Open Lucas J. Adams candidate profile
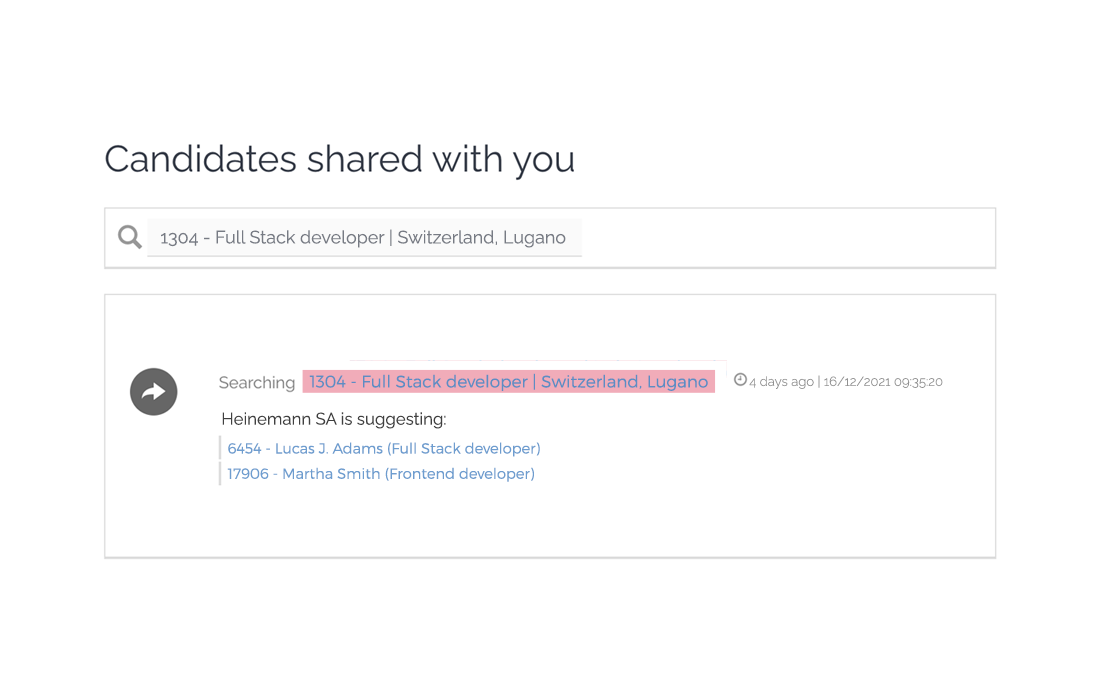Screen dimensions: 1101x692 click(329, 449)
